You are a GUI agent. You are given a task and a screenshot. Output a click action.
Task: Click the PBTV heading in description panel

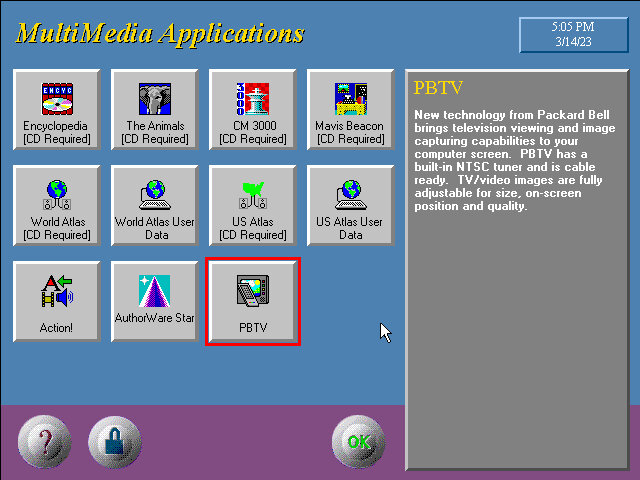point(438,88)
